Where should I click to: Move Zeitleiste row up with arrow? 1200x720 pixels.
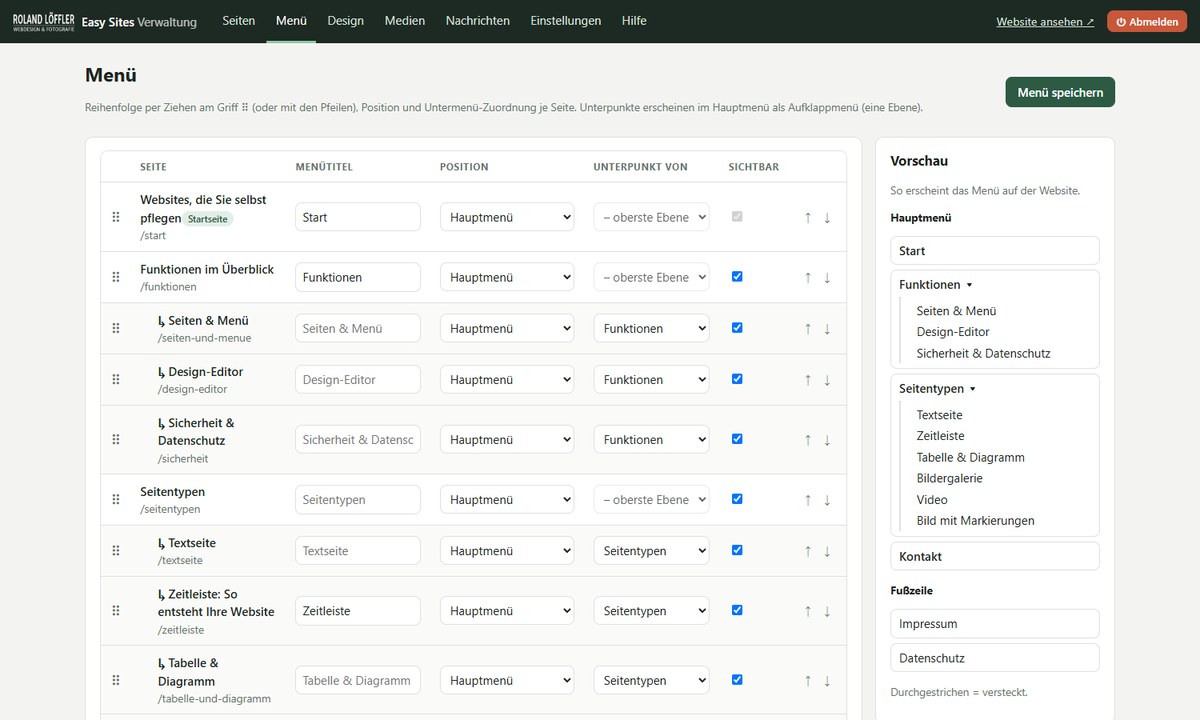[808, 611]
